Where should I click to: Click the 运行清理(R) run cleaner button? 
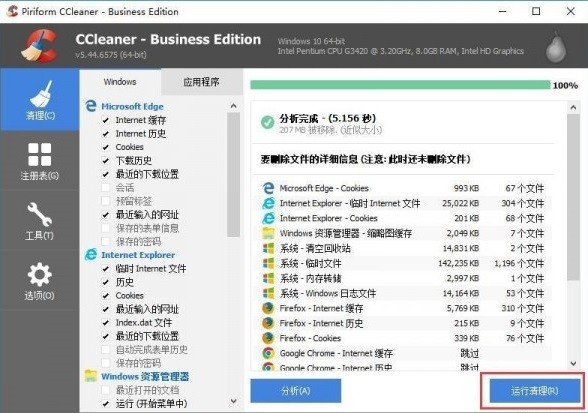[x=535, y=391]
